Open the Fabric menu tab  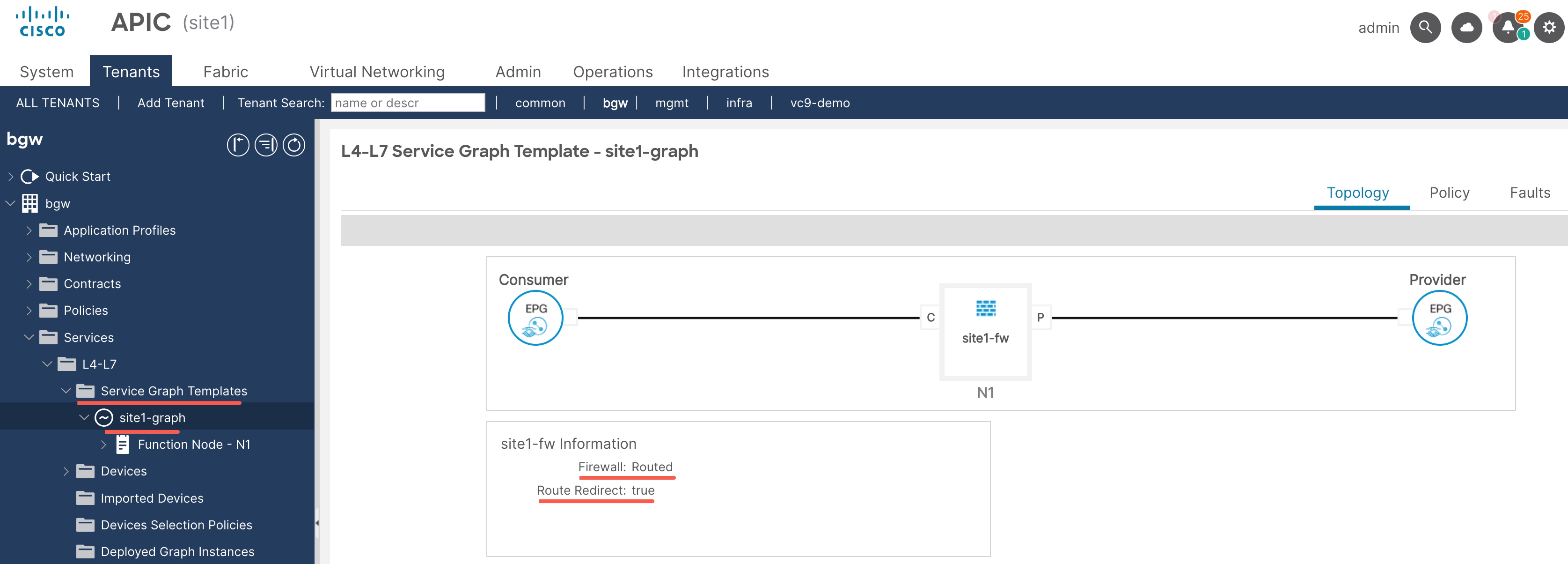pyautogui.click(x=226, y=72)
